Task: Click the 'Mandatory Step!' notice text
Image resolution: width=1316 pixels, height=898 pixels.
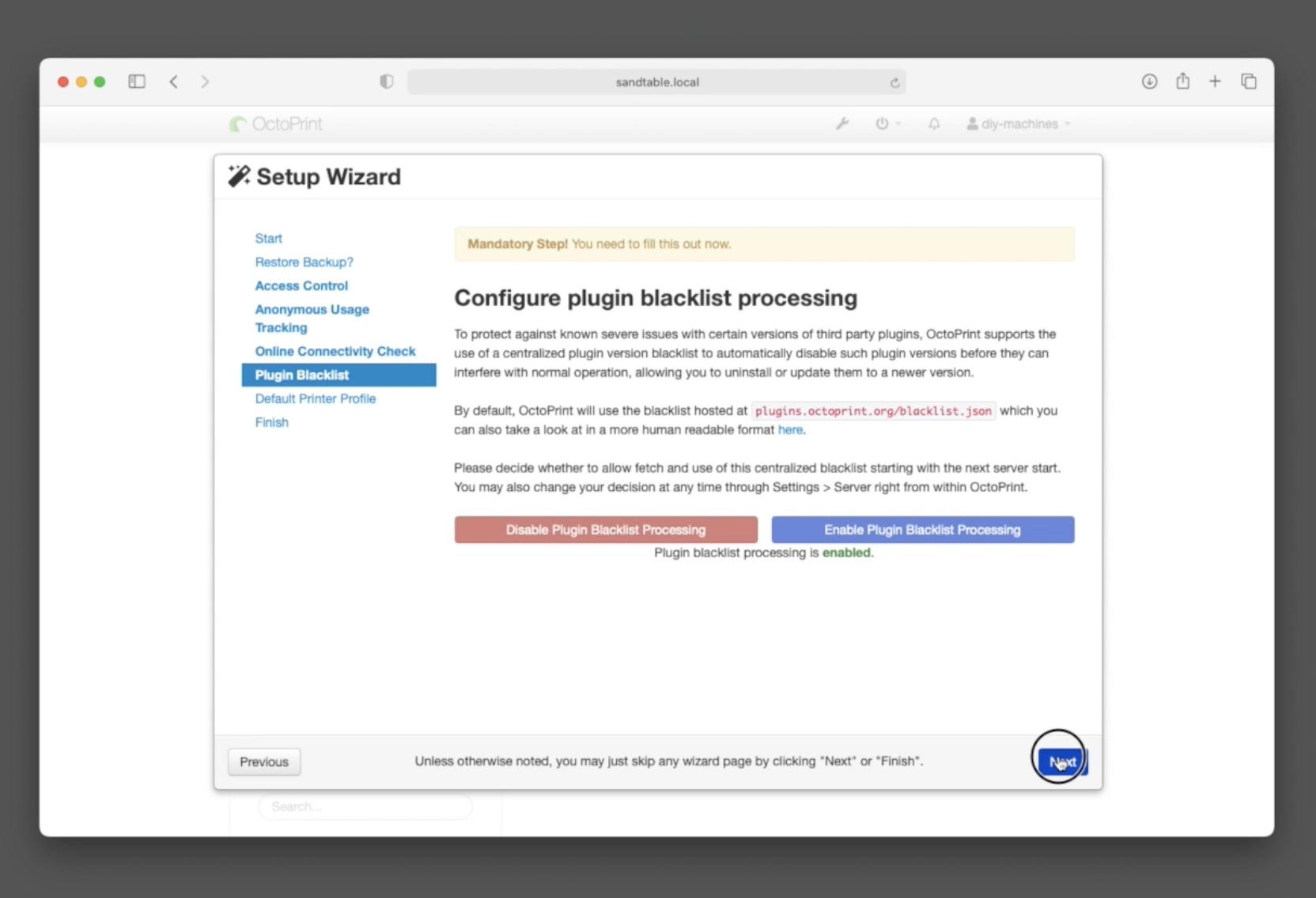Action: (517, 244)
